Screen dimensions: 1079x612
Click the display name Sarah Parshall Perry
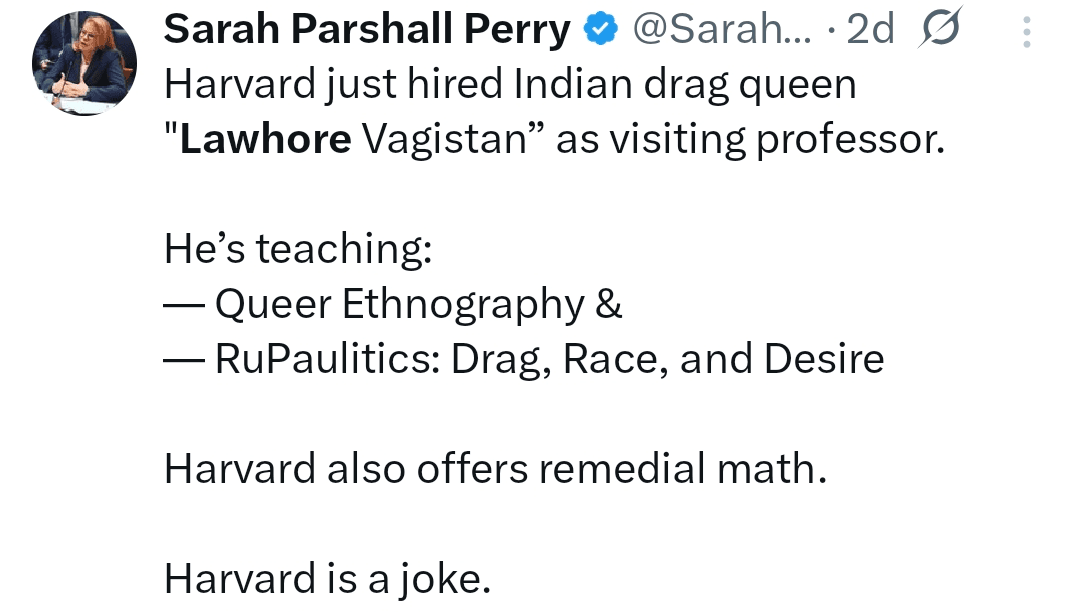tap(366, 31)
